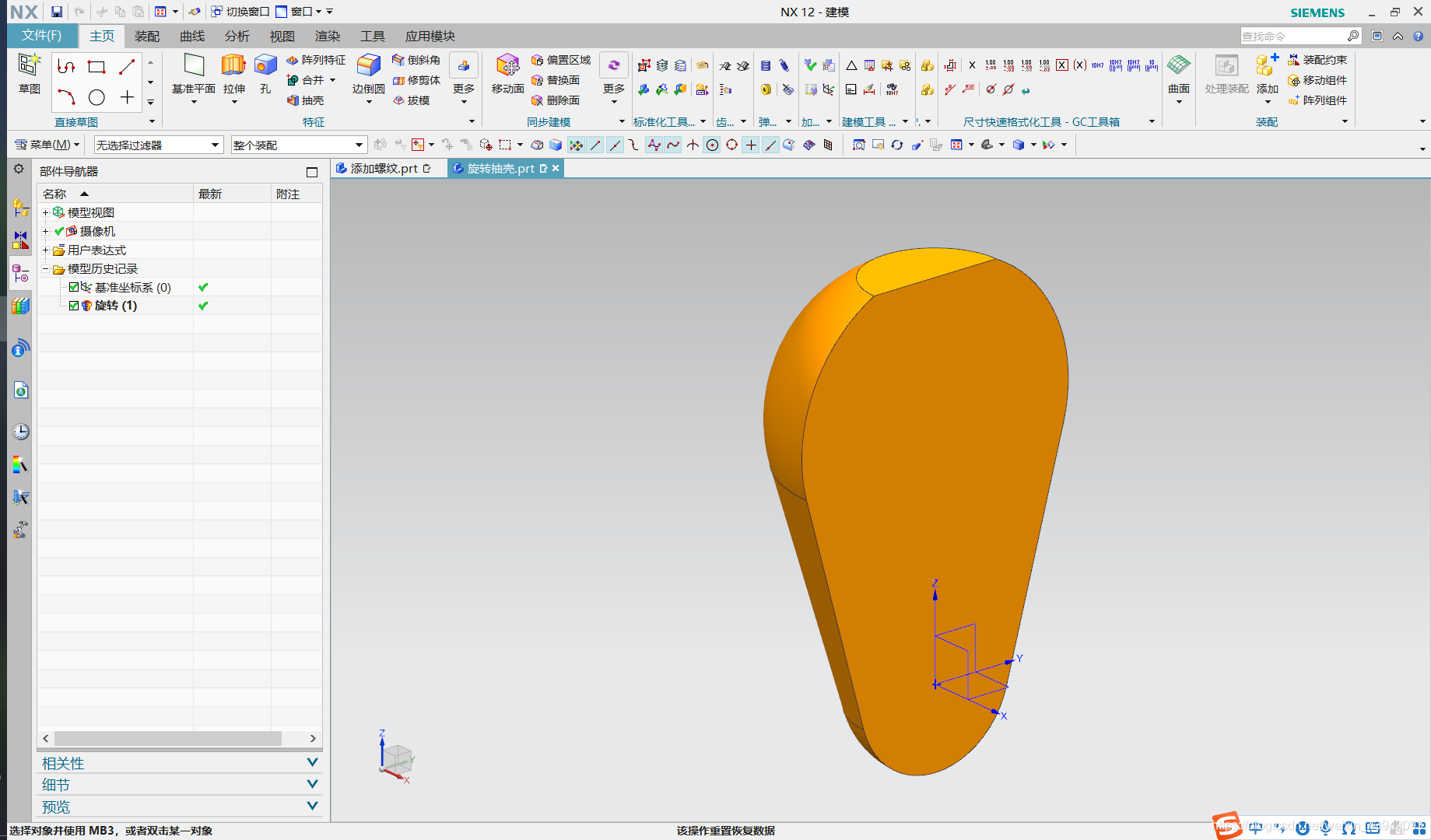Click the view triad orientation cube

click(397, 758)
